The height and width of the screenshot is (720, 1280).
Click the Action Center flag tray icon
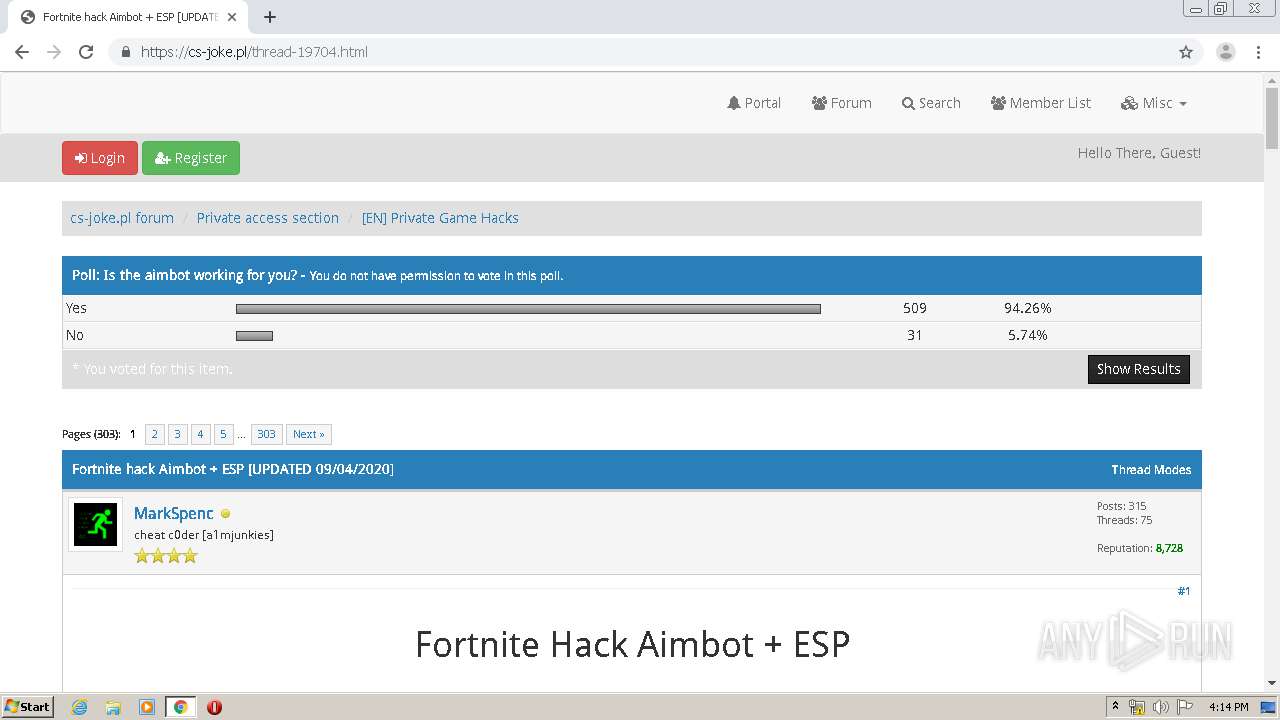[1185, 707]
